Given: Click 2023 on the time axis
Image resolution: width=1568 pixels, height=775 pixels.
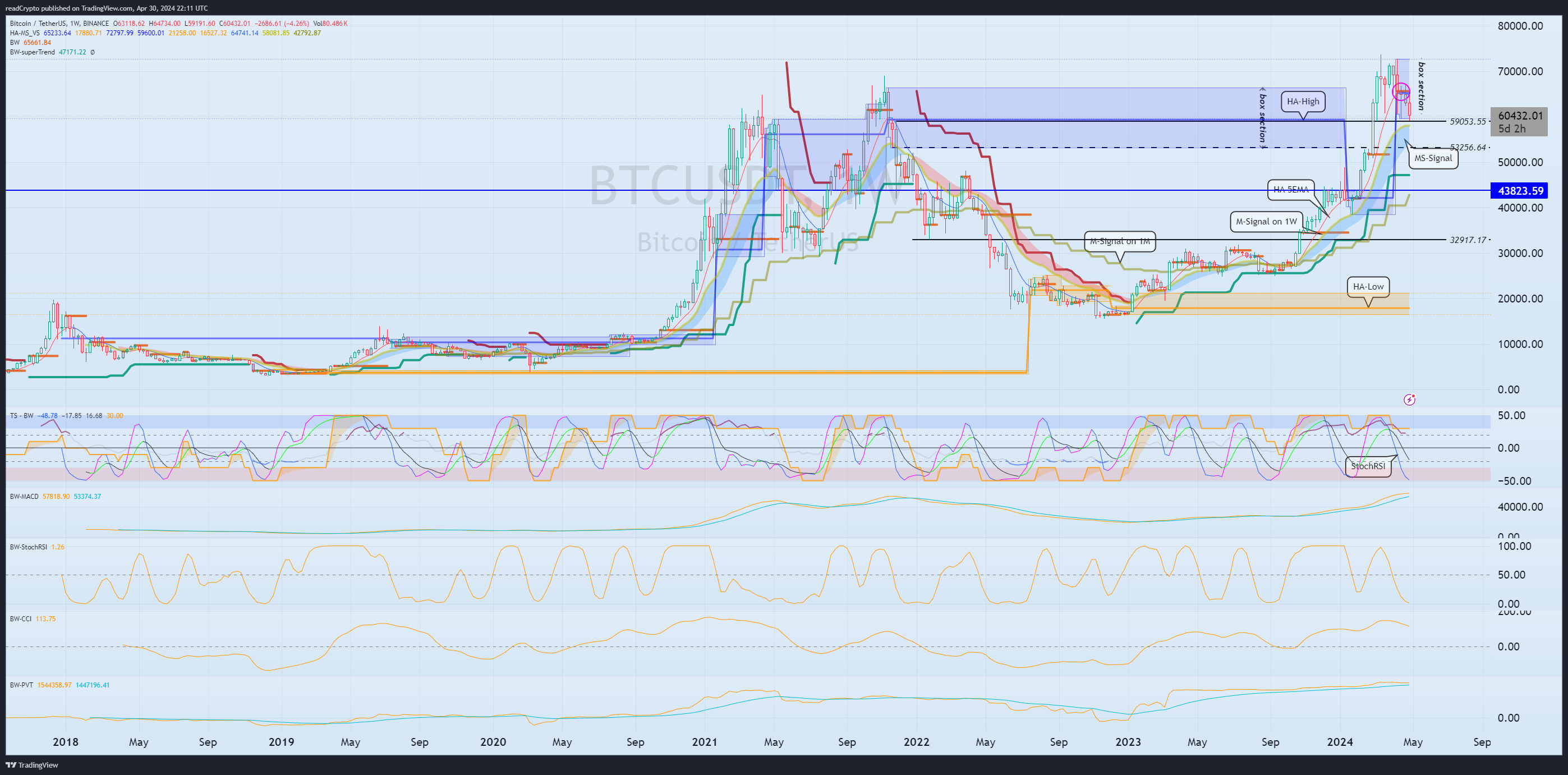Looking at the screenshot, I should tap(1128, 742).
